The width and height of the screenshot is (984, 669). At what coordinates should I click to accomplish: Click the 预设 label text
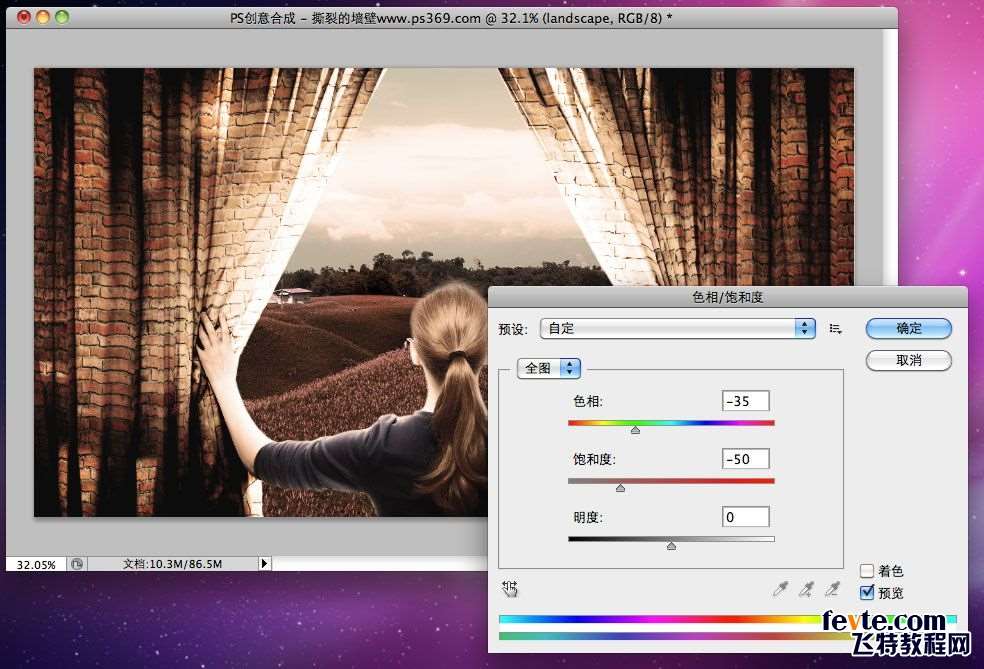tap(513, 329)
